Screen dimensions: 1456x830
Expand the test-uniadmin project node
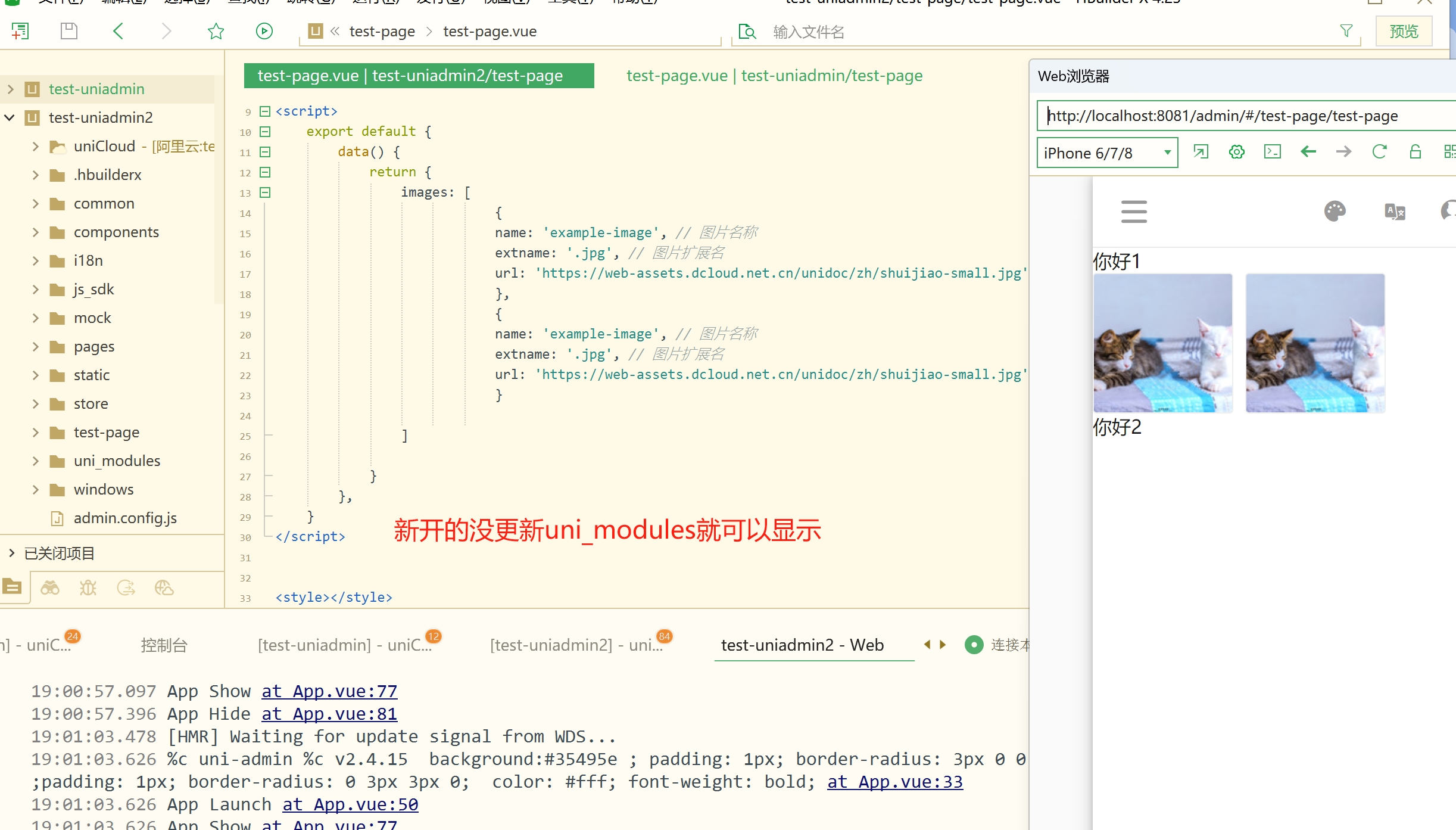point(11,89)
